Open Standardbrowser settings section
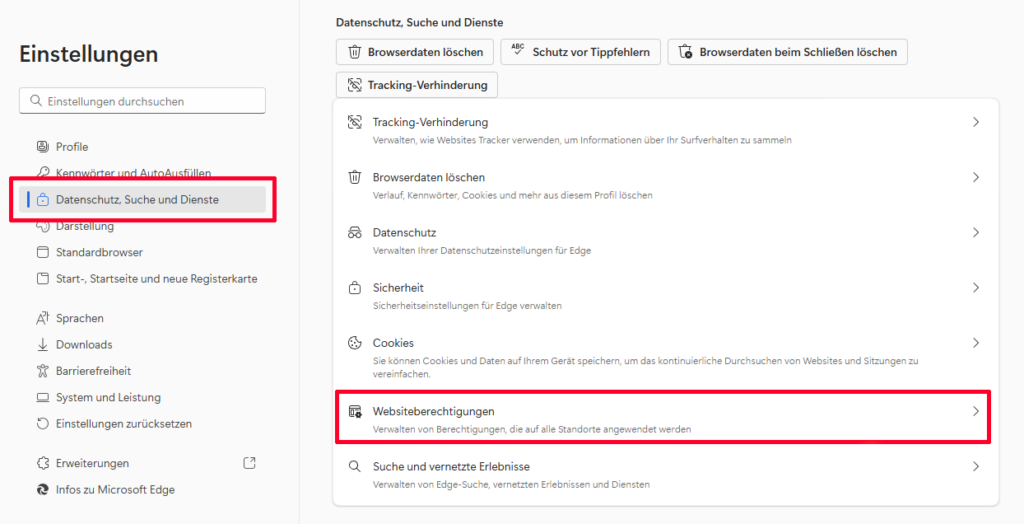1024x524 pixels. click(x=99, y=253)
